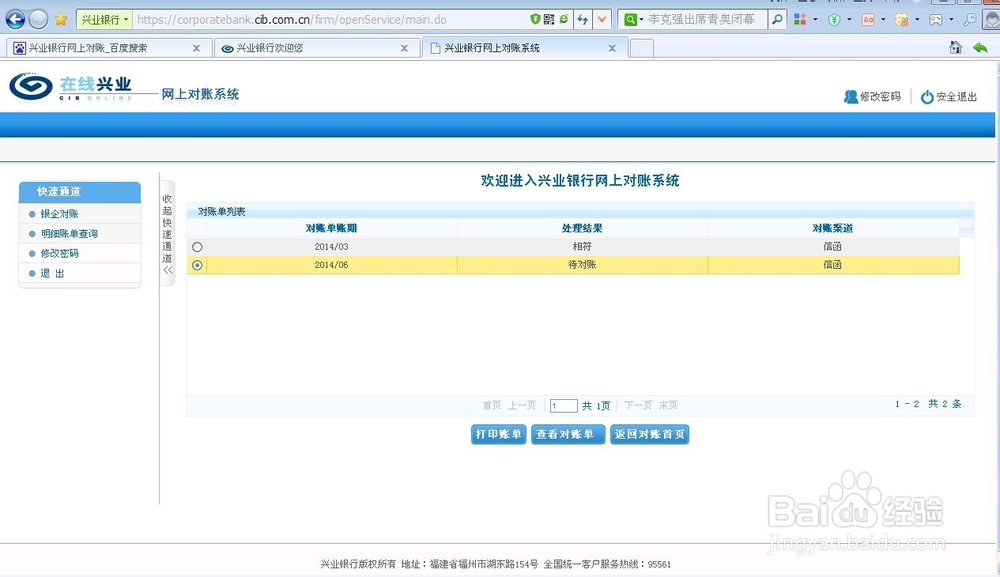Open 明细账单查询 in quick channel sidebar
1000x577 pixels.
pyautogui.click(x=69, y=233)
